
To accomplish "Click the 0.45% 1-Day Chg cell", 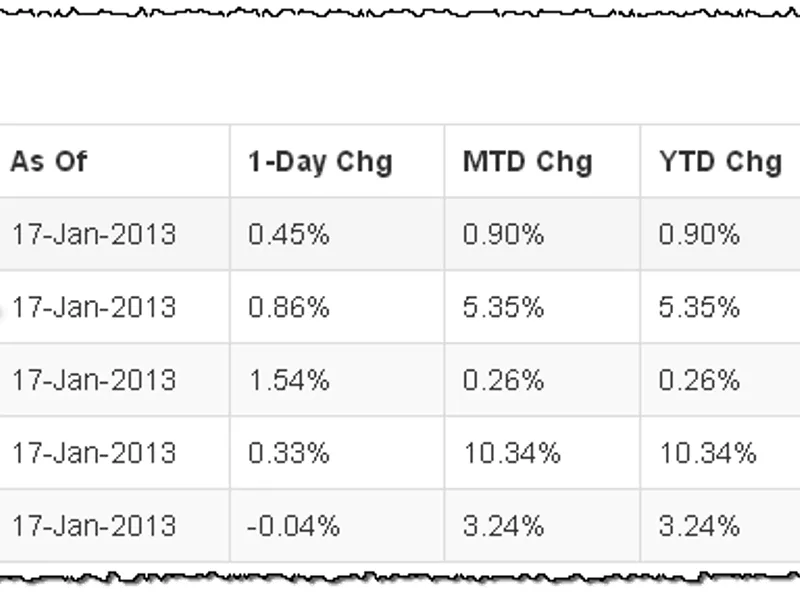I will click(289, 235).
